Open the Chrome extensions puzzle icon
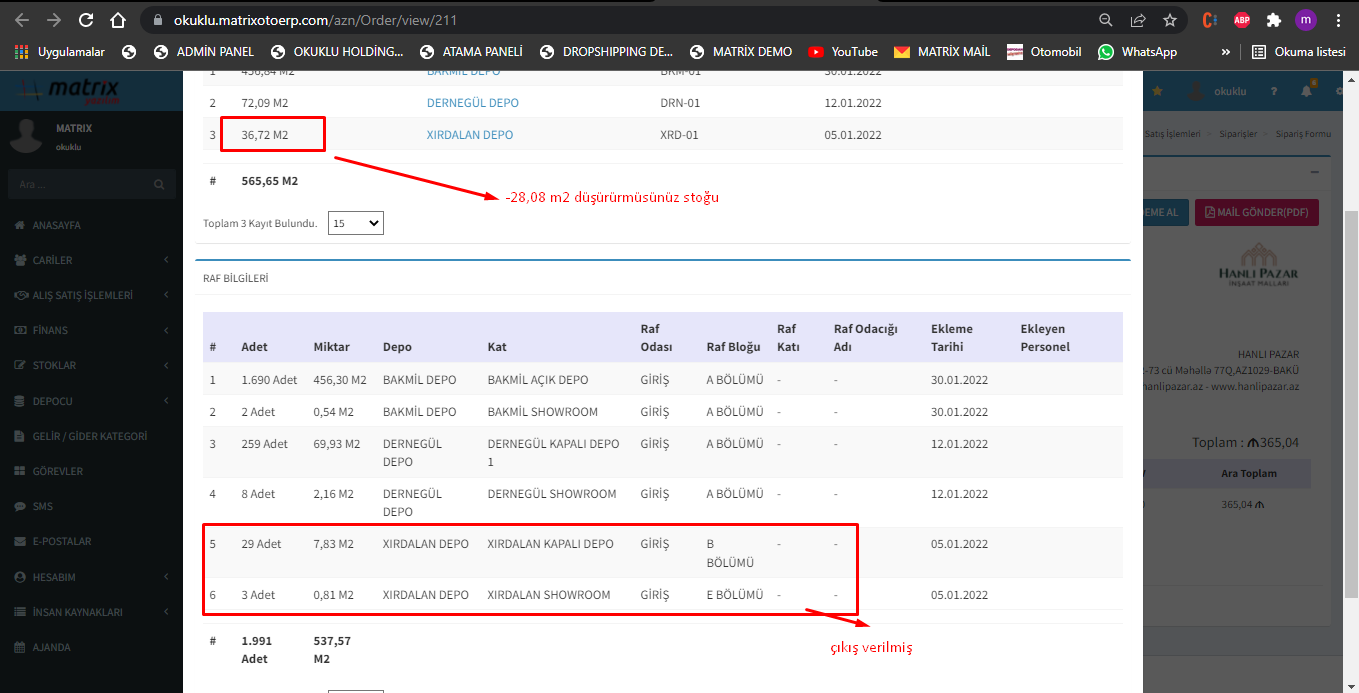 [1273, 20]
